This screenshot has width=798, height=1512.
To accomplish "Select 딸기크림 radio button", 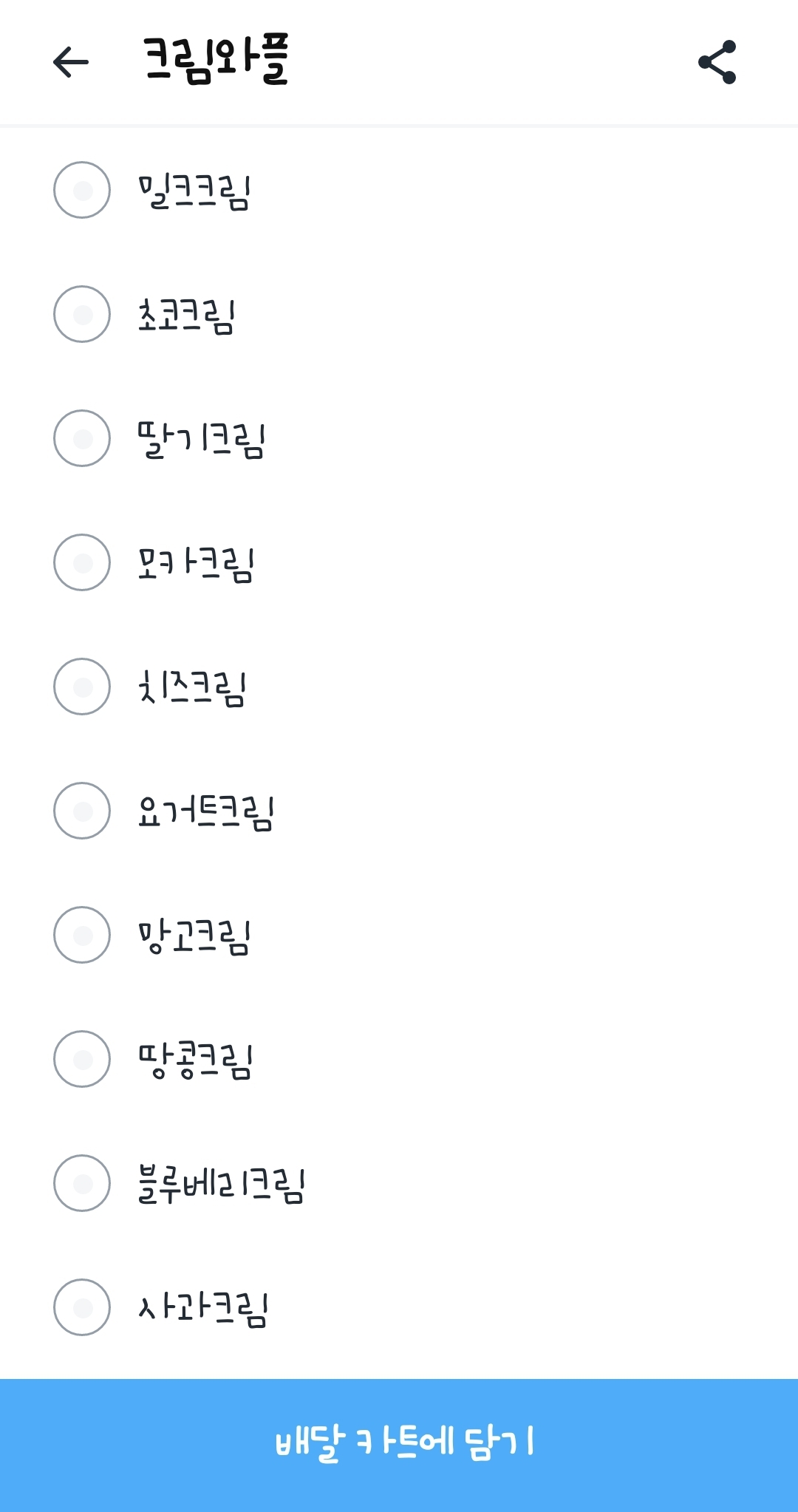I will point(82,438).
